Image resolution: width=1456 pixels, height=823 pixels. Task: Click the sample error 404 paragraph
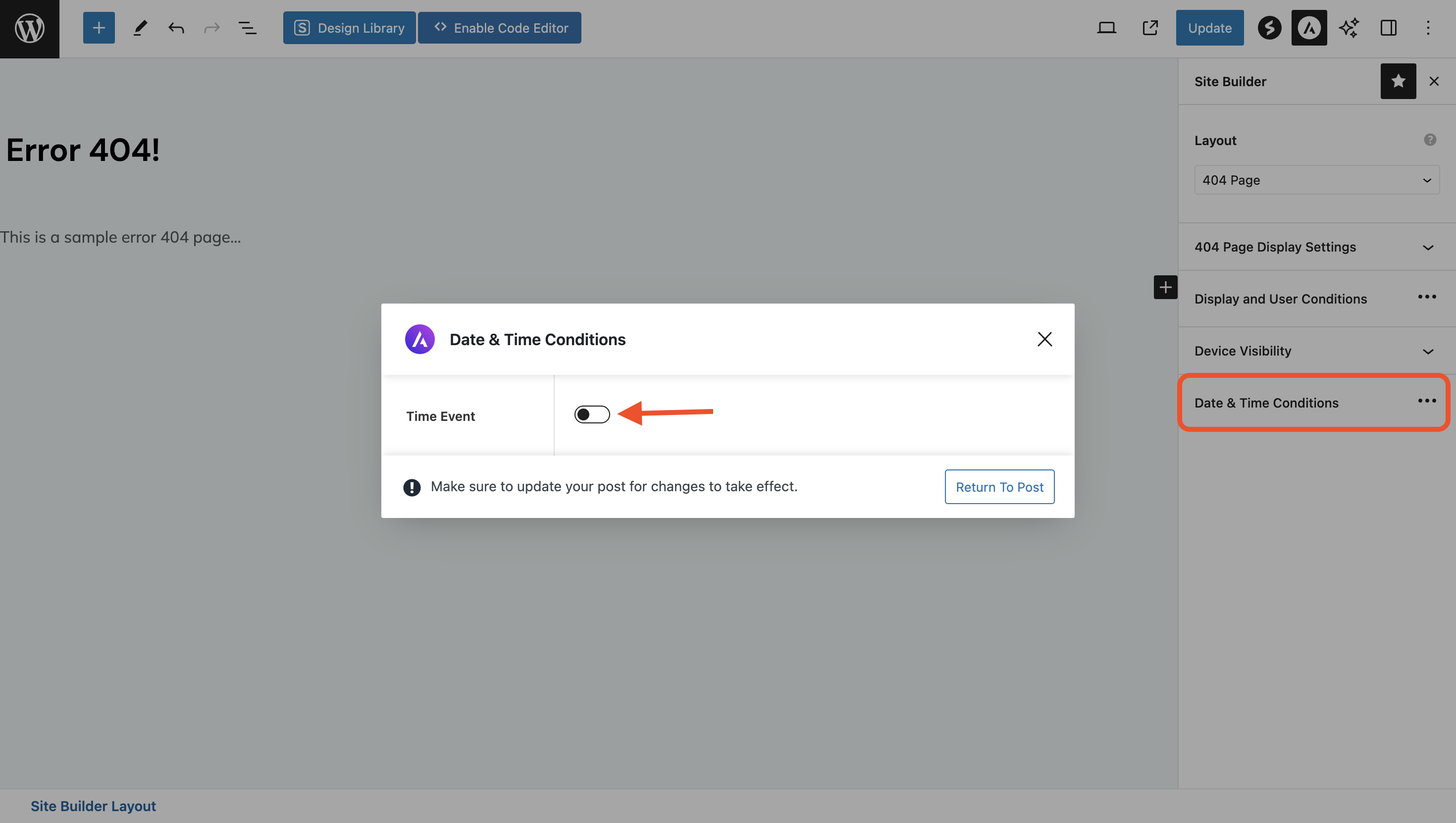[x=120, y=237]
